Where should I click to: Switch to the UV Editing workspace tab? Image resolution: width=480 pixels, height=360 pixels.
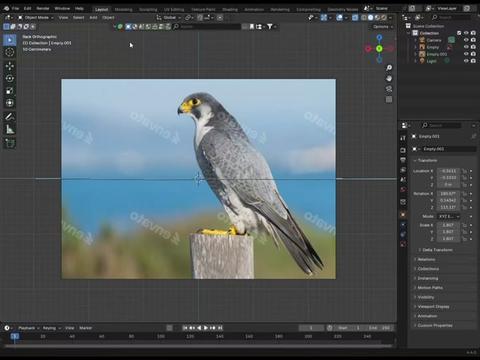tap(174, 10)
